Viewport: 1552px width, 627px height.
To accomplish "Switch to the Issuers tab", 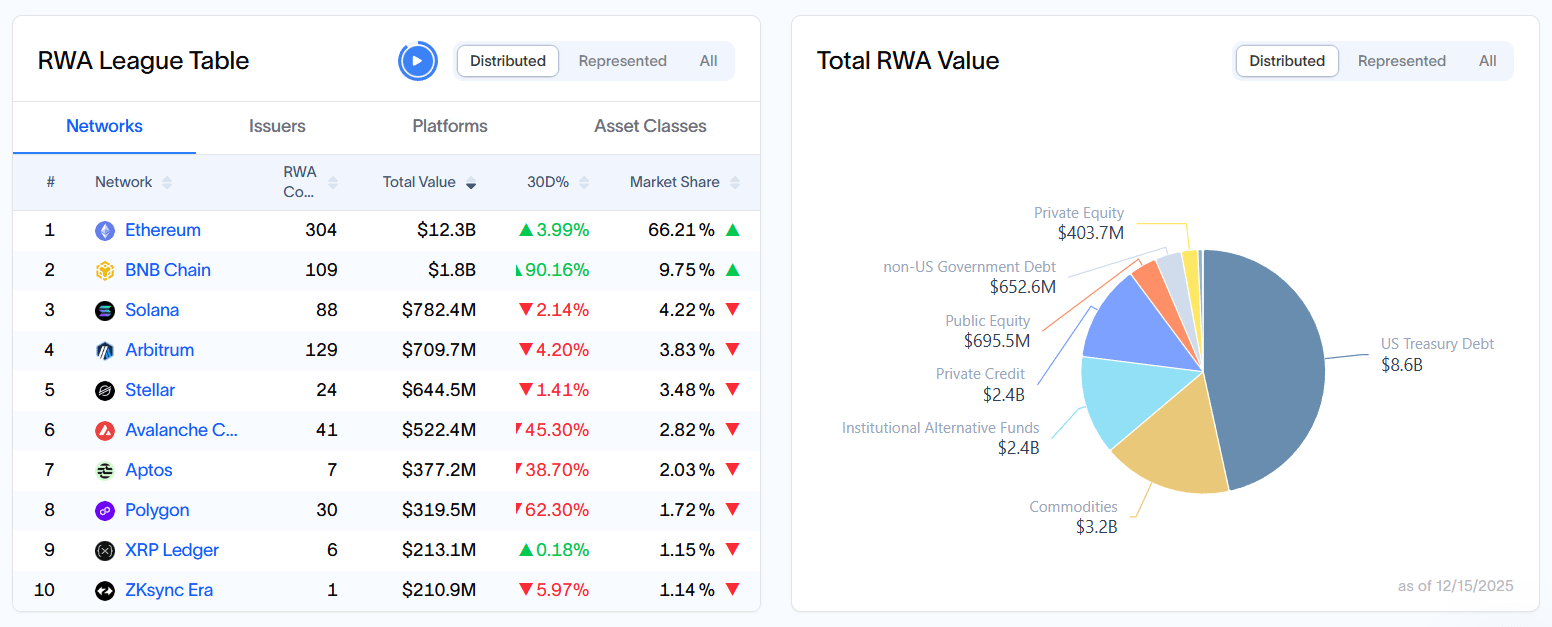I will pos(277,126).
